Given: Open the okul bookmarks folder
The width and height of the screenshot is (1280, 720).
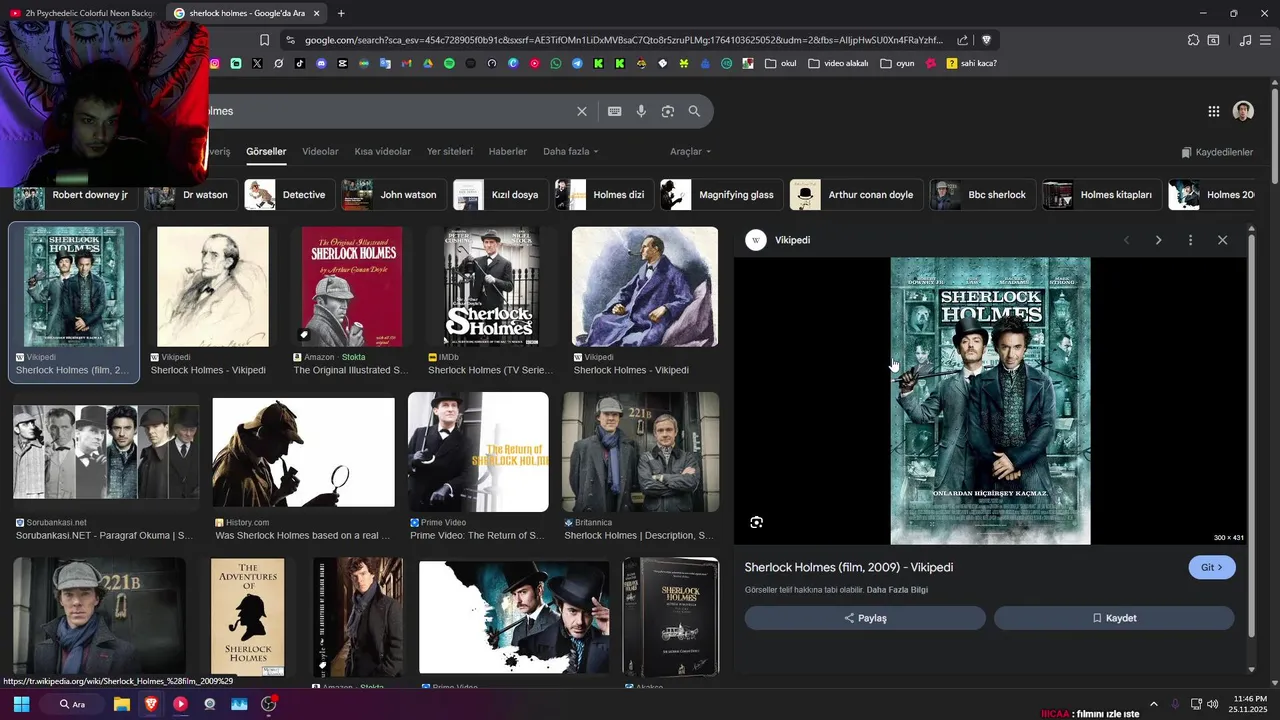Looking at the screenshot, I should (x=781, y=63).
